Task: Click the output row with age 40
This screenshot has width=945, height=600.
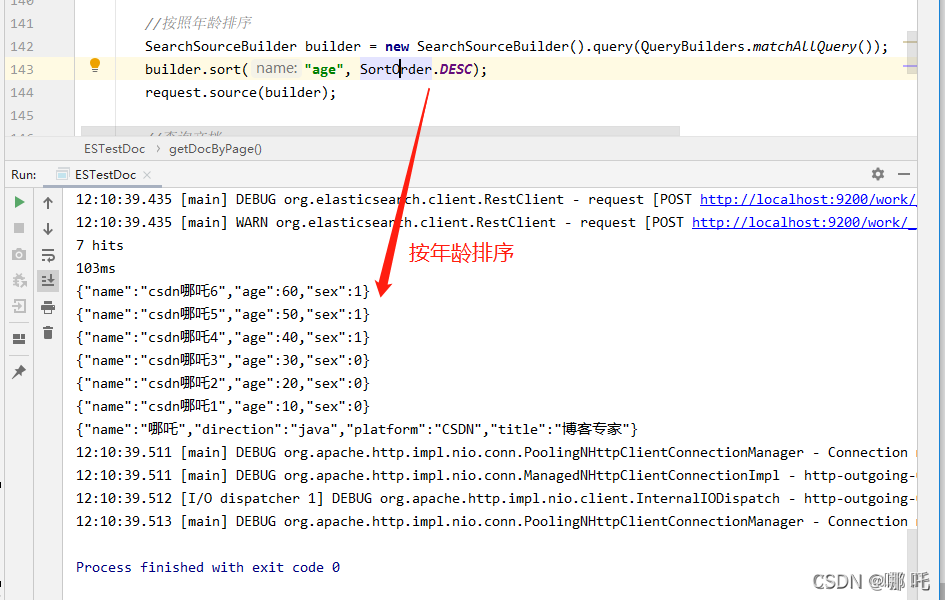Action: pyautogui.click(x=223, y=337)
